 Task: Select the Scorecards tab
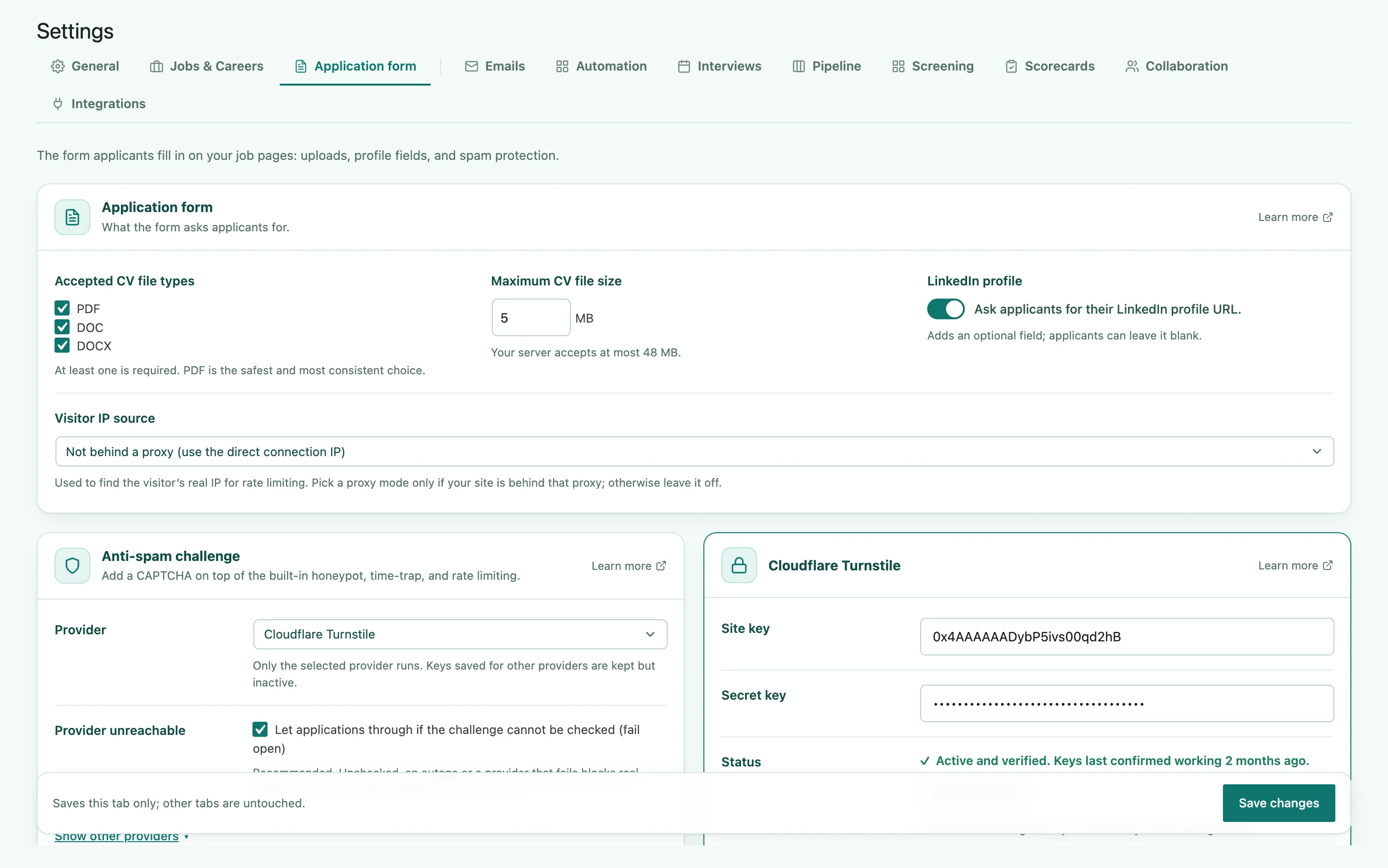pyautogui.click(x=1050, y=67)
